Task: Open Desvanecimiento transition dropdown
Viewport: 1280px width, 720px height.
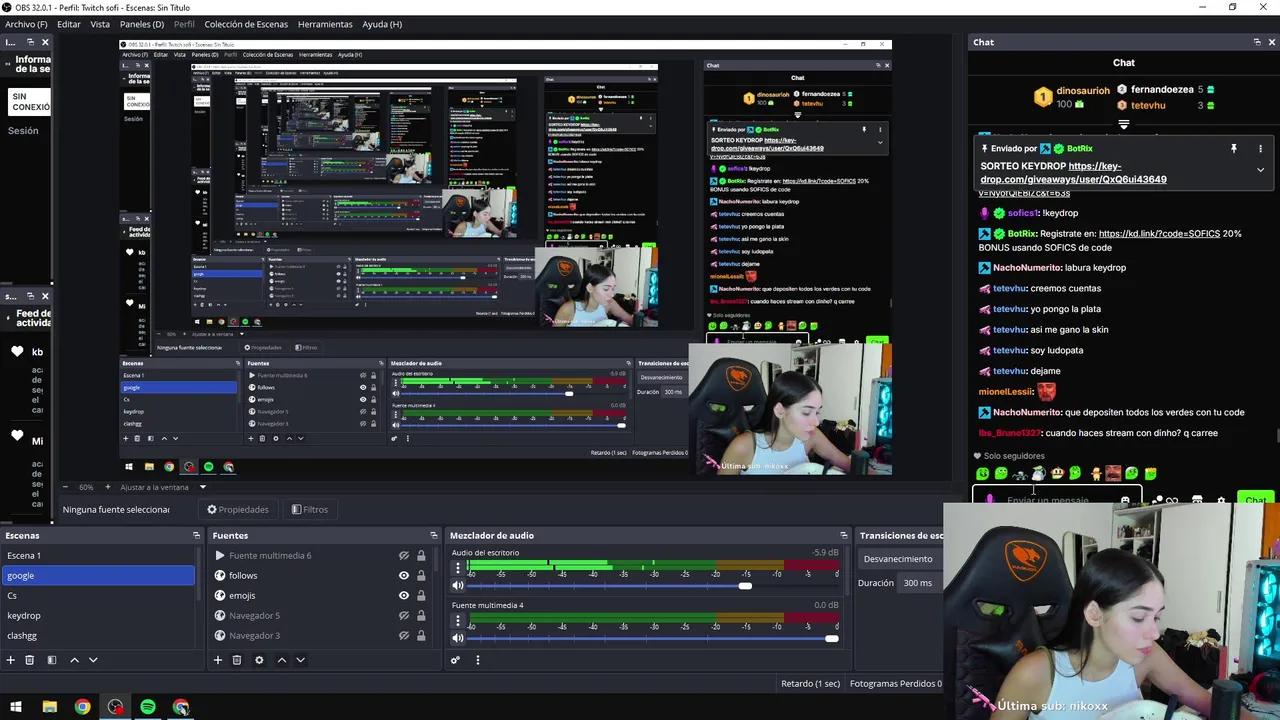Action: point(900,559)
